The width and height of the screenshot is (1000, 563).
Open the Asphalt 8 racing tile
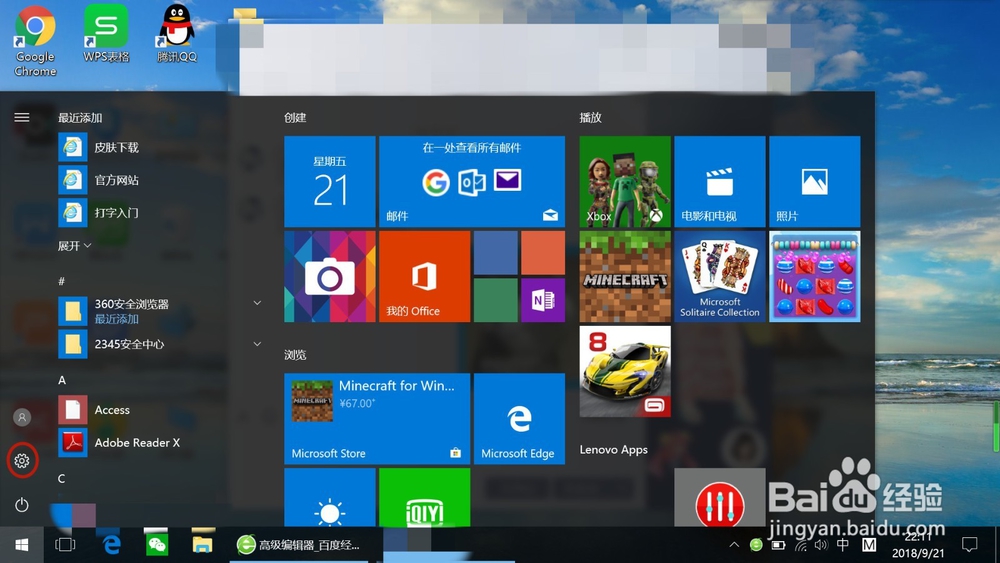pos(625,372)
